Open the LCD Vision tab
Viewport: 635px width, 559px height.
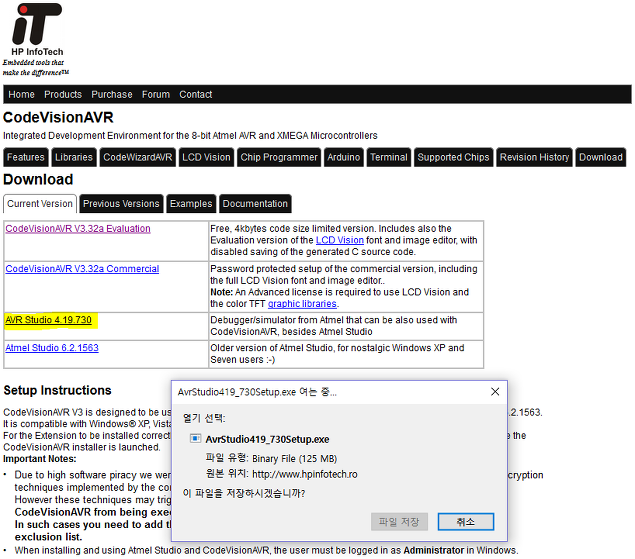click(206, 157)
